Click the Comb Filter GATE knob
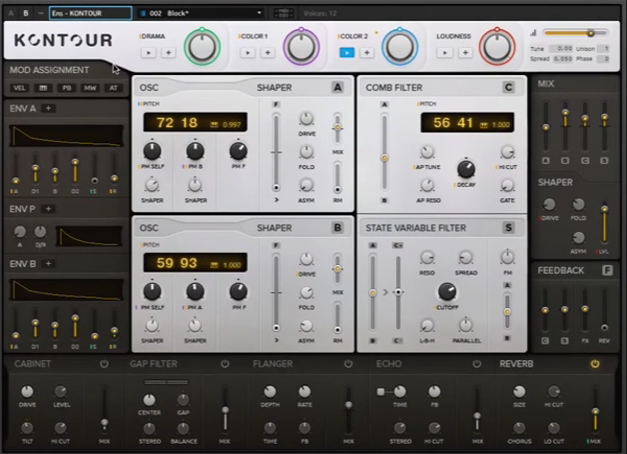 (507, 186)
